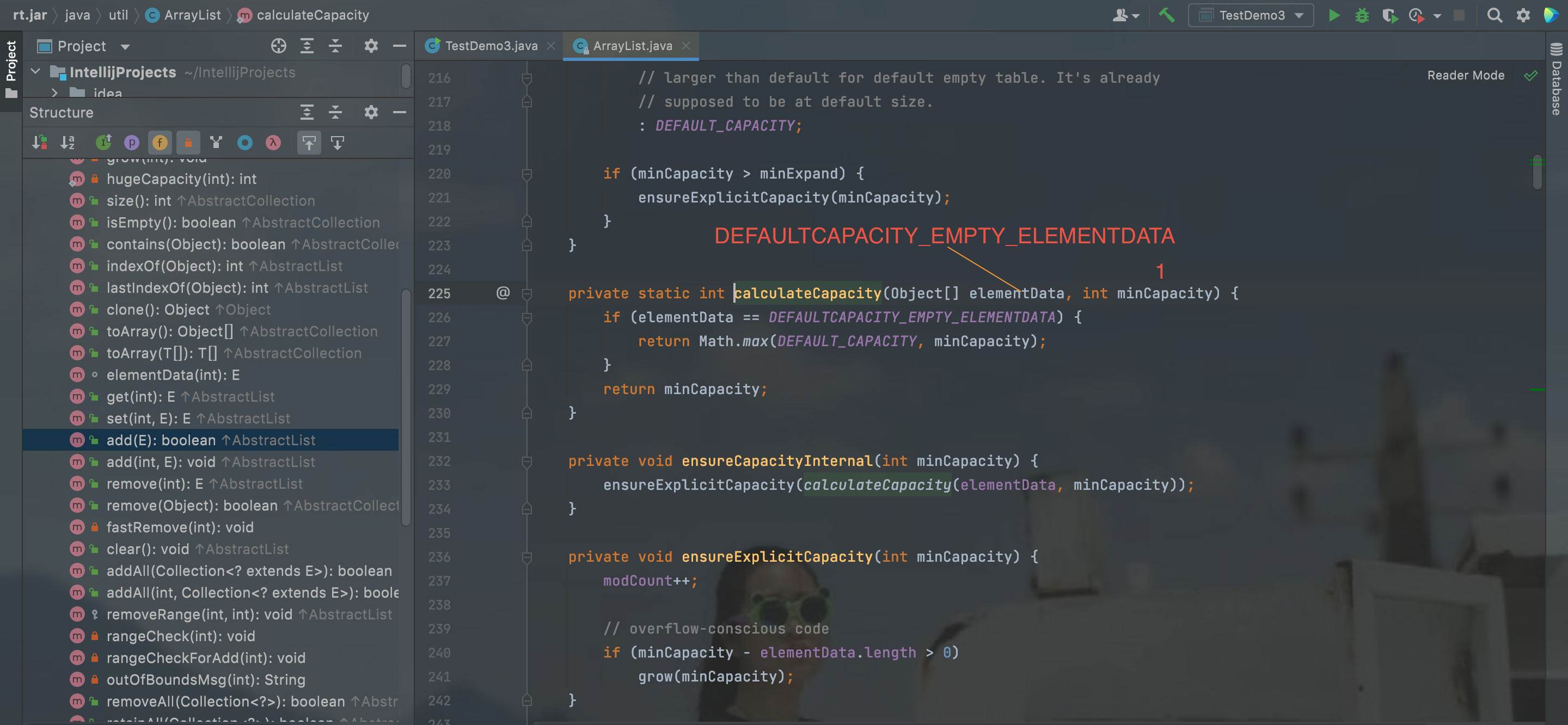This screenshot has height=725, width=1568.
Task: Toggle Reader Mode in editor
Action: click(1466, 75)
